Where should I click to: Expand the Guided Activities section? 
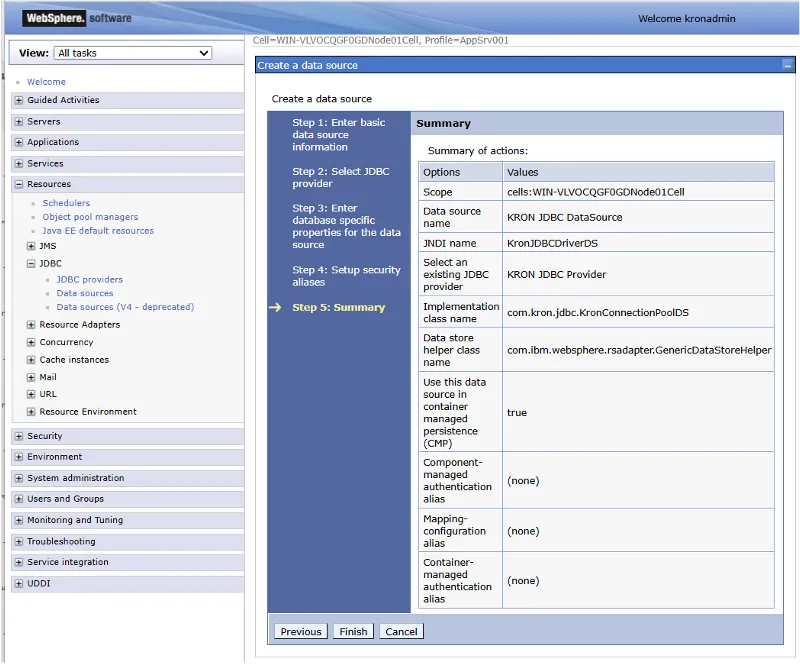point(19,100)
